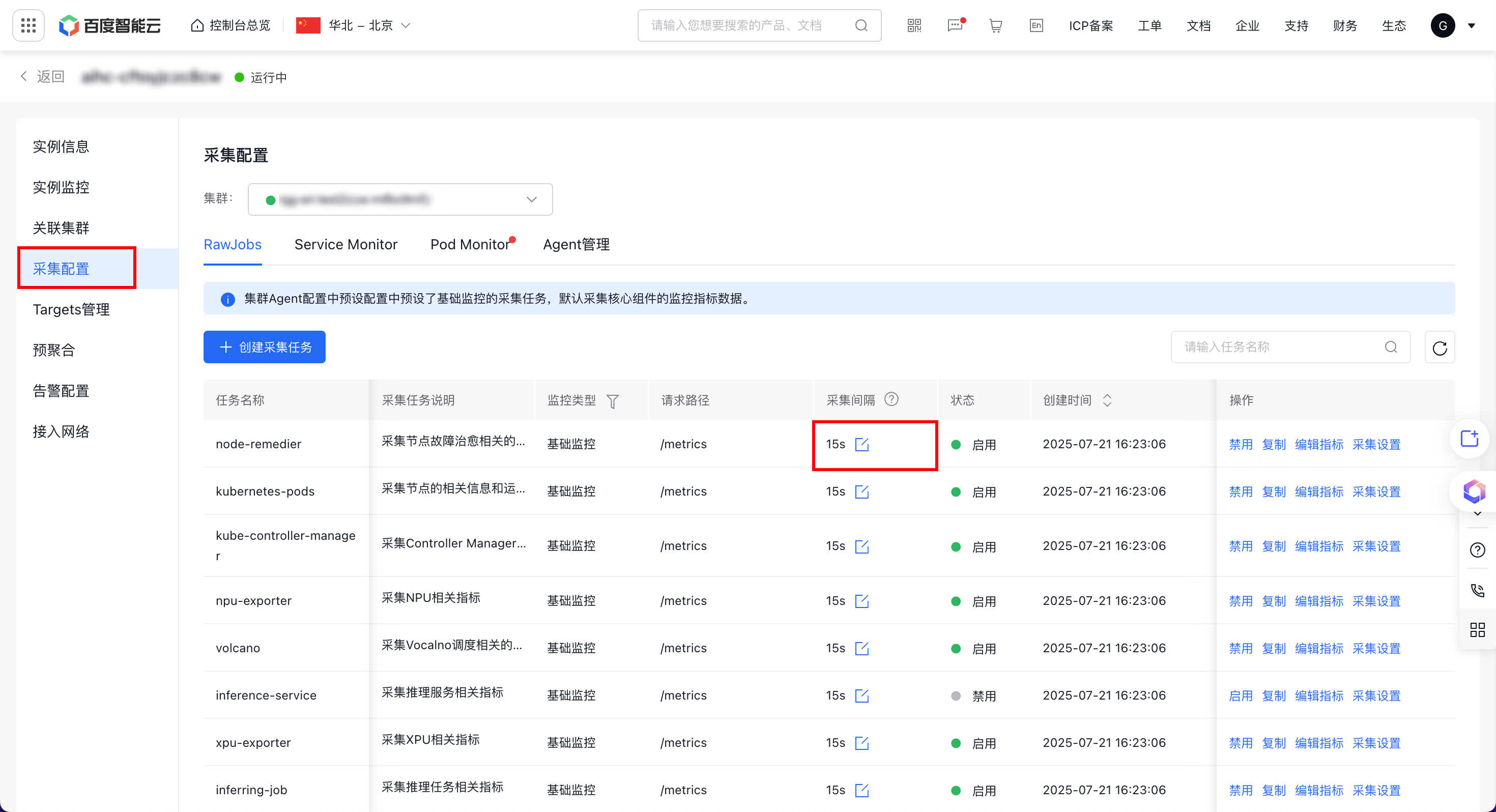
Task: Open Targets管理 in the sidebar
Action: (x=71, y=309)
